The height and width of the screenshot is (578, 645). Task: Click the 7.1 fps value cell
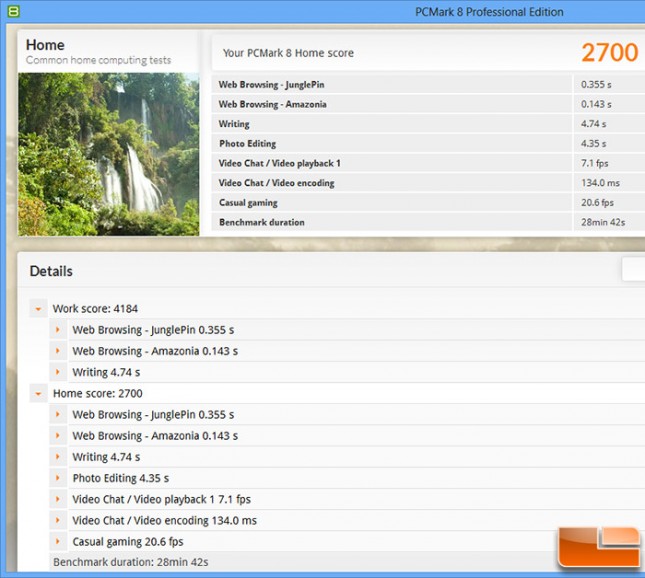tap(609, 163)
